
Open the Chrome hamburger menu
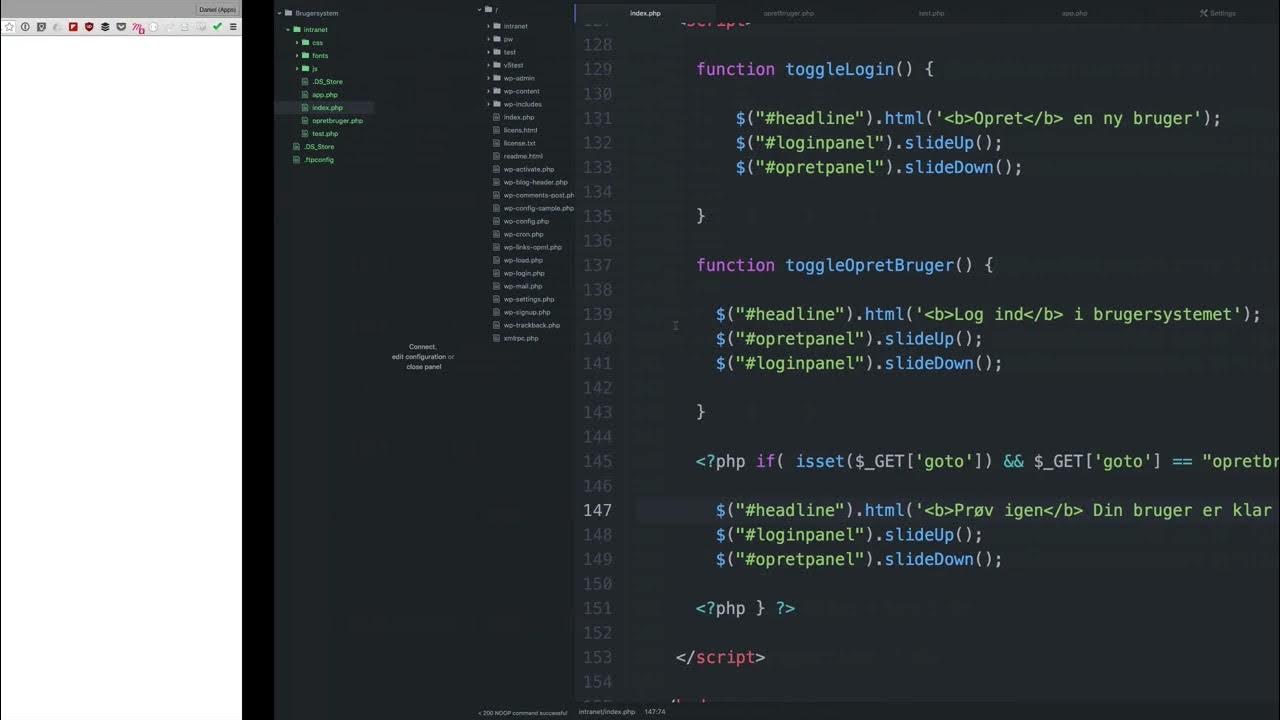point(233,27)
